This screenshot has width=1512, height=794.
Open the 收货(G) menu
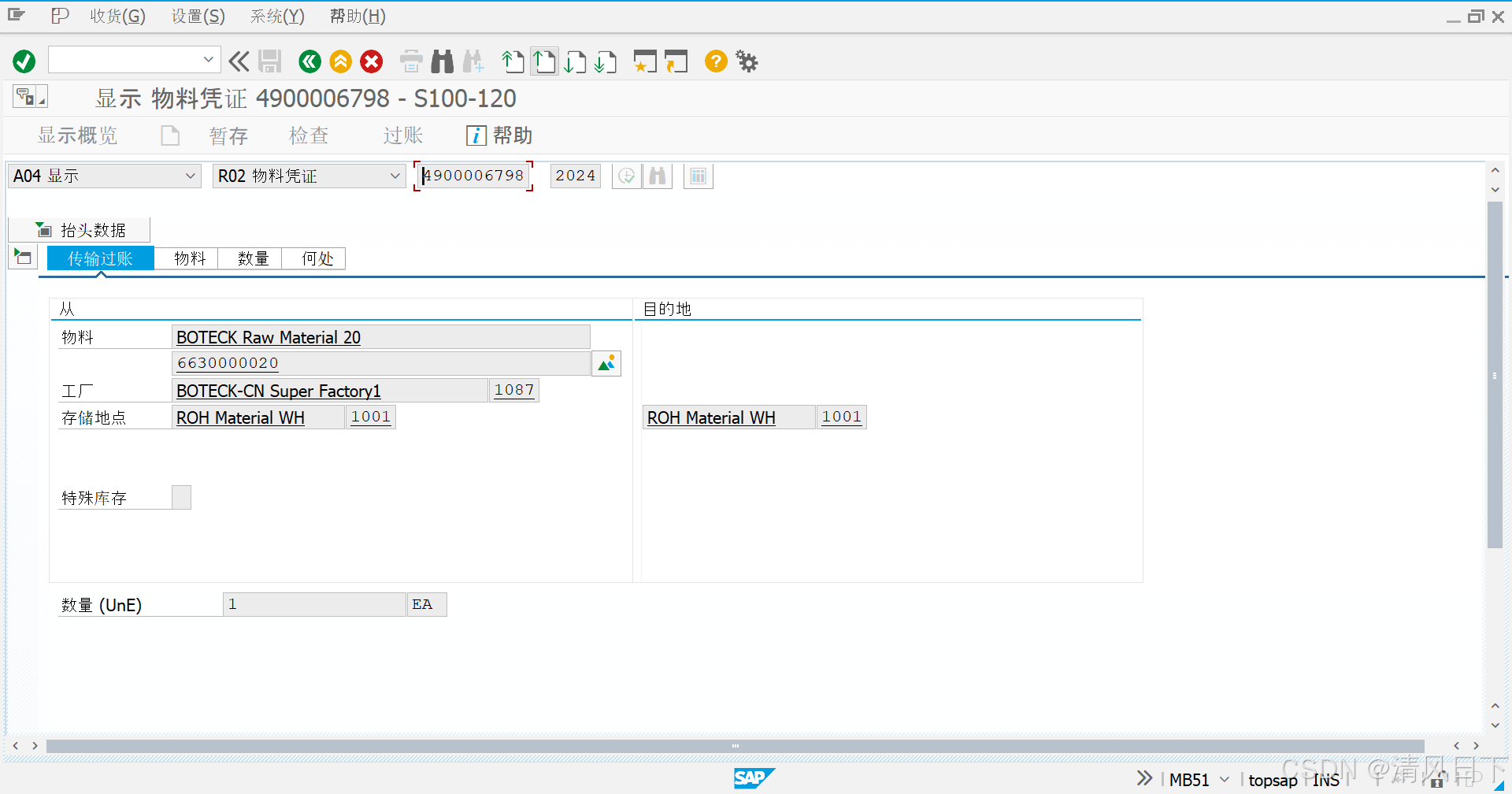[117, 16]
